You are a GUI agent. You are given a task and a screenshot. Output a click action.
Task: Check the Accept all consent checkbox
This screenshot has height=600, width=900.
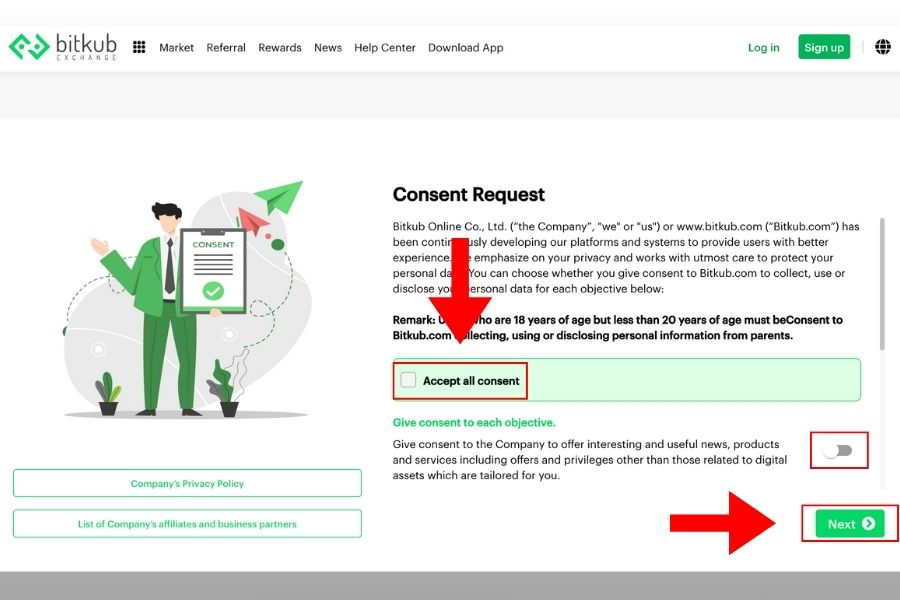pyautogui.click(x=408, y=380)
